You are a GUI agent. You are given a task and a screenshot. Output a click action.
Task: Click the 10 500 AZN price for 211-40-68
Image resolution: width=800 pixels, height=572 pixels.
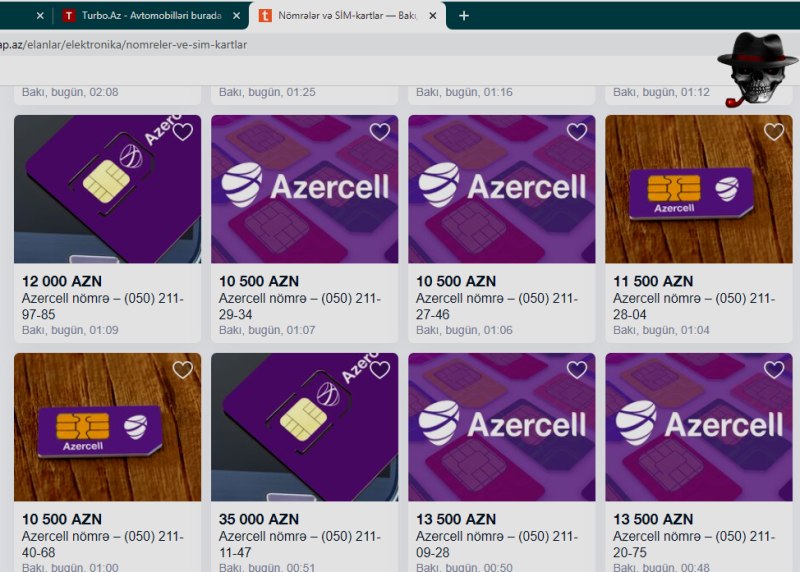click(62, 519)
